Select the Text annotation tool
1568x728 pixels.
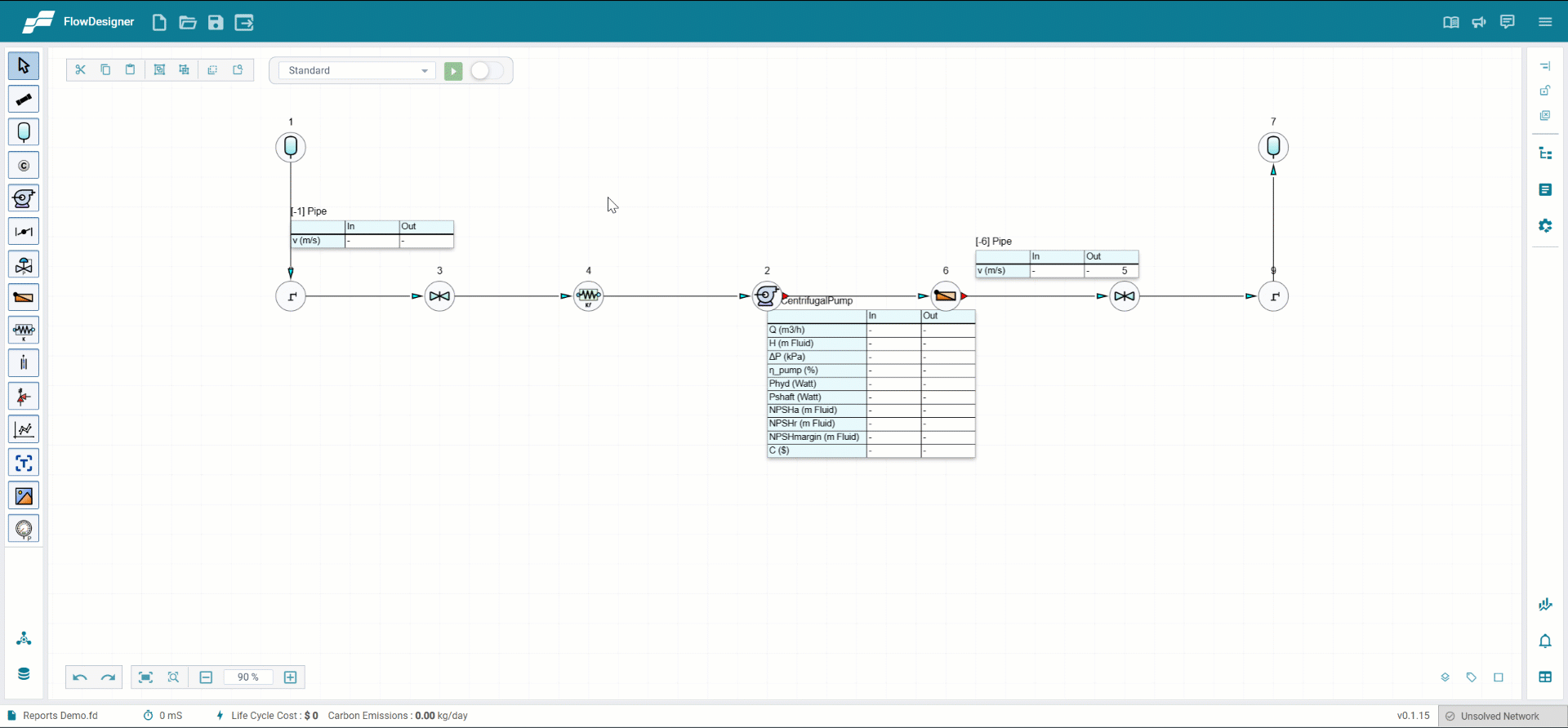pos(24,463)
